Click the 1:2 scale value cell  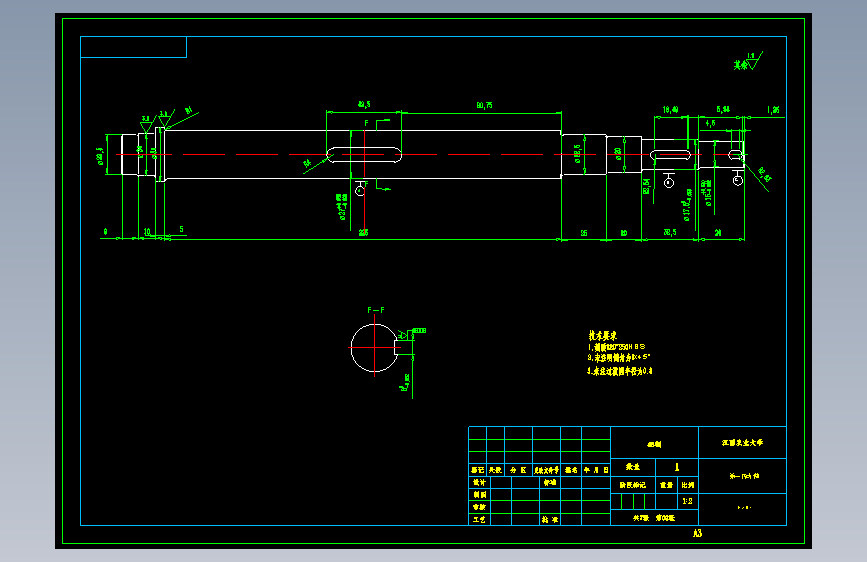tap(687, 501)
